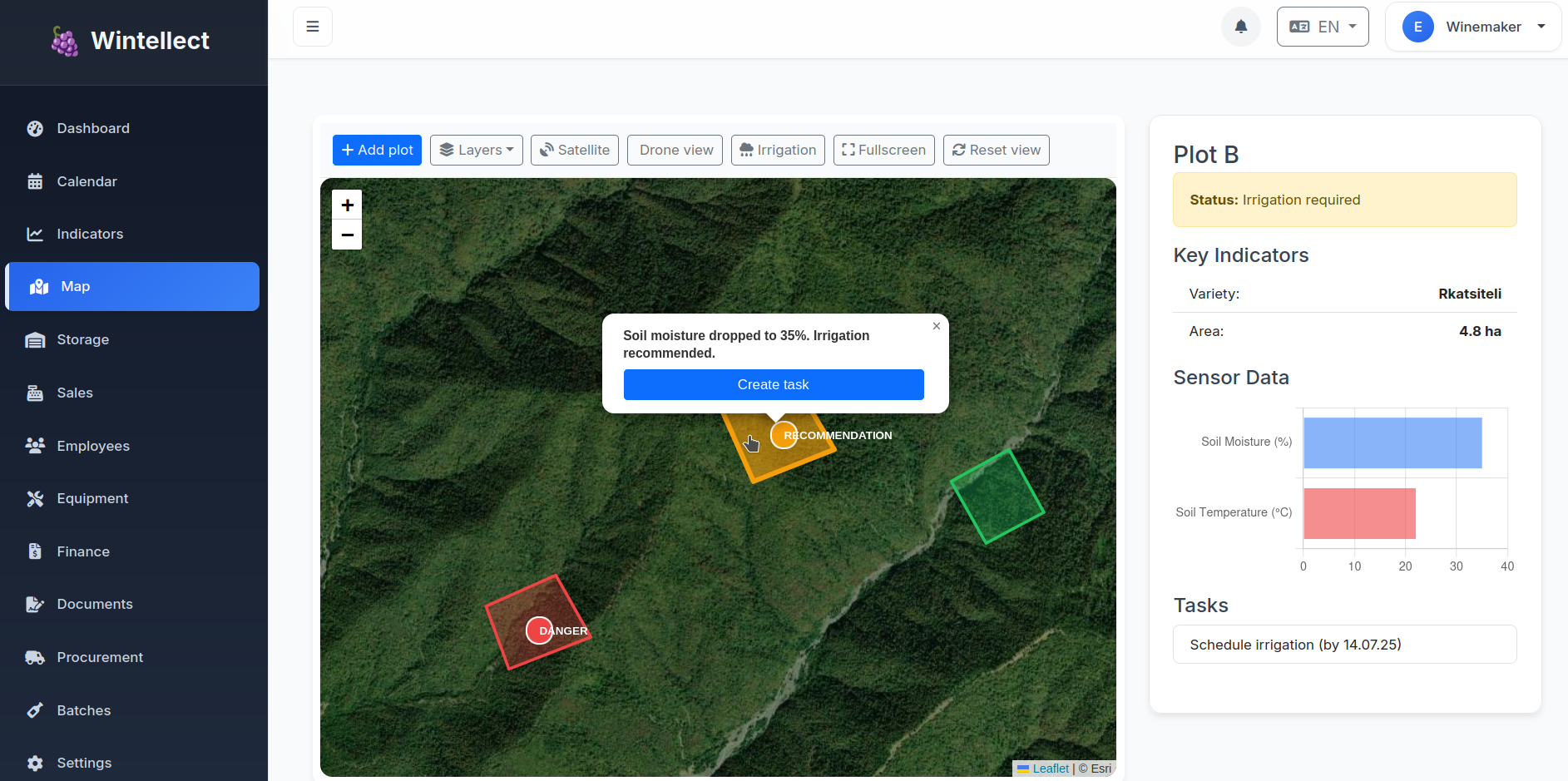Open Procurement via the truck icon

(x=35, y=657)
